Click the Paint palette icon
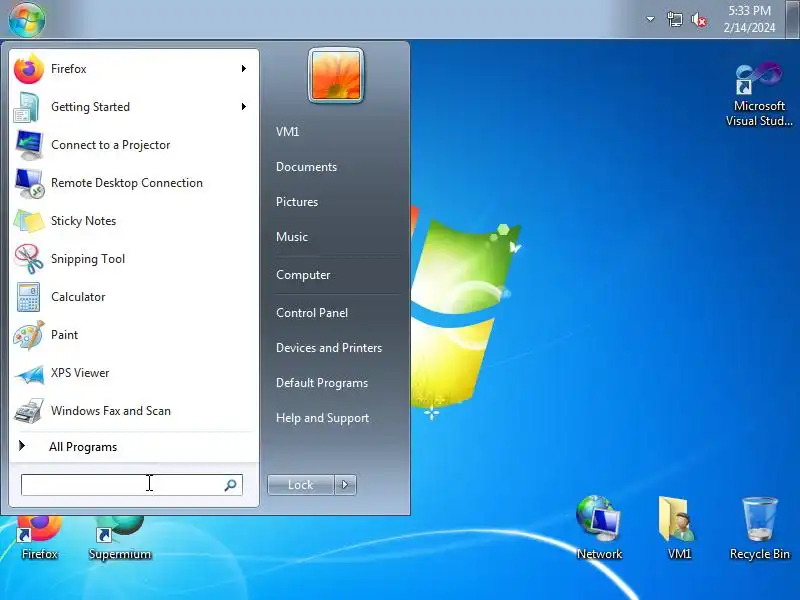800x600 pixels. point(29,335)
